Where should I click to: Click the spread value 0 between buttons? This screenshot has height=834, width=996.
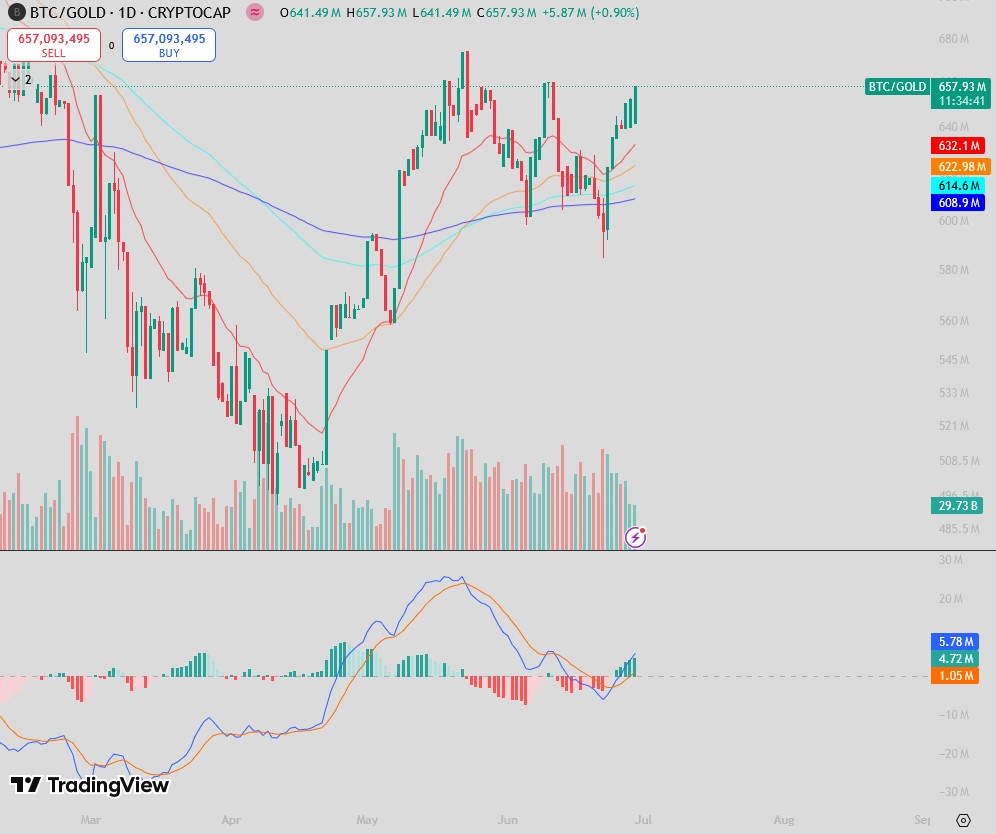coord(111,46)
